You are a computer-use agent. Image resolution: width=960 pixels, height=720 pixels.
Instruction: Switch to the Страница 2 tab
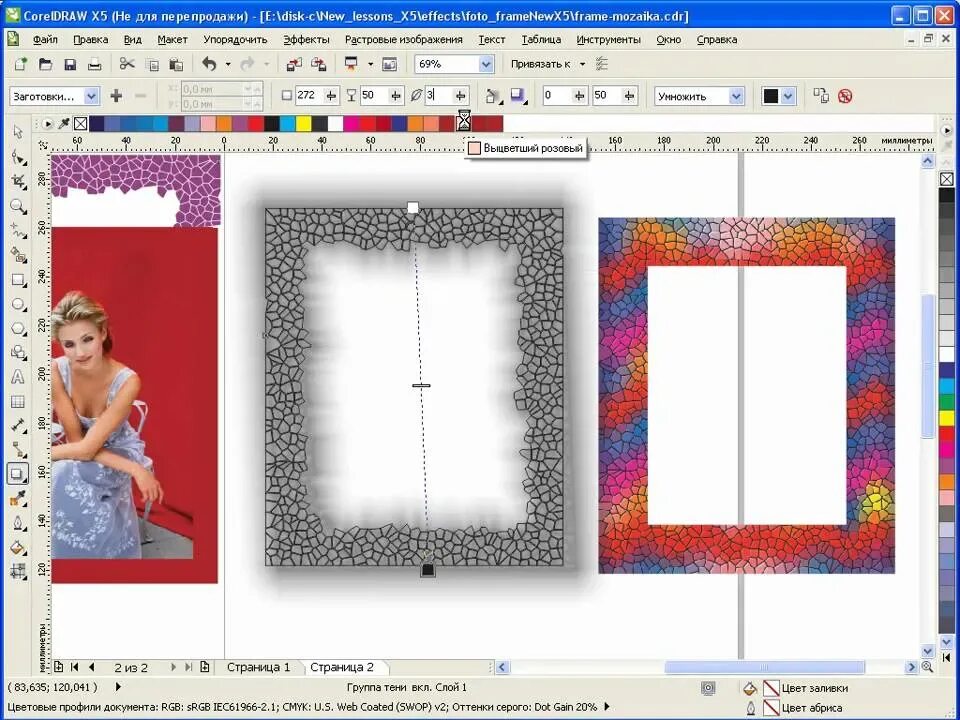click(342, 667)
